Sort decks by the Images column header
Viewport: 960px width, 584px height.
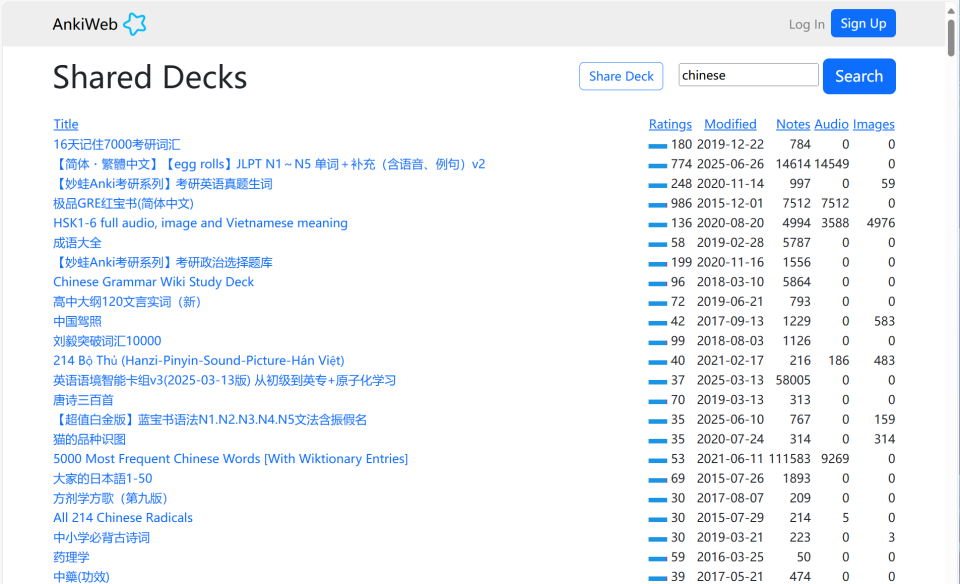pos(874,124)
